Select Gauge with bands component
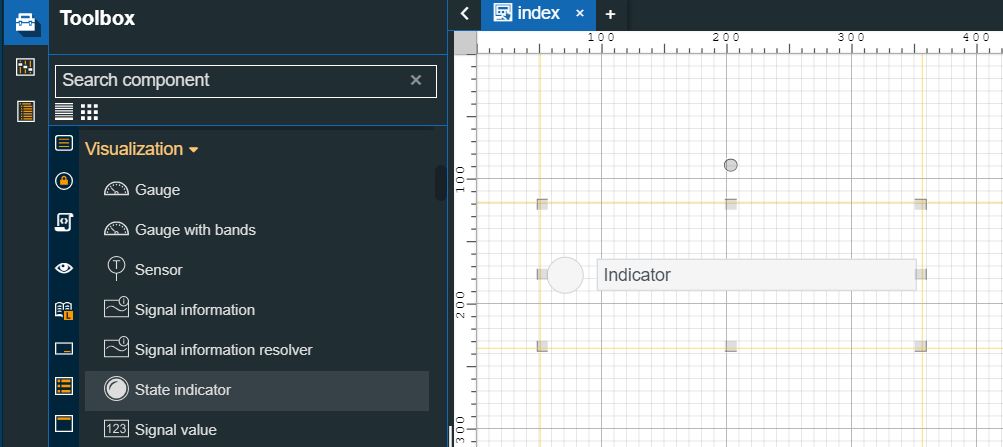1003x447 pixels. [x=195, y=230]
